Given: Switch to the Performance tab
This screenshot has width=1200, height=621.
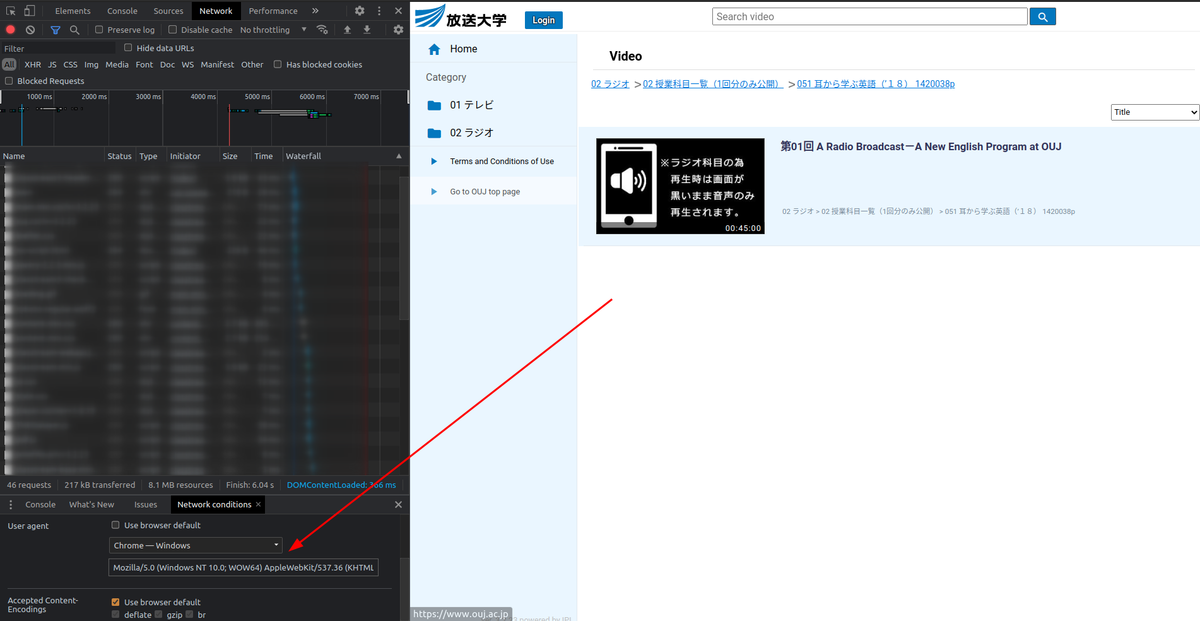Looking at the screenshot, I should pos(273,11).
